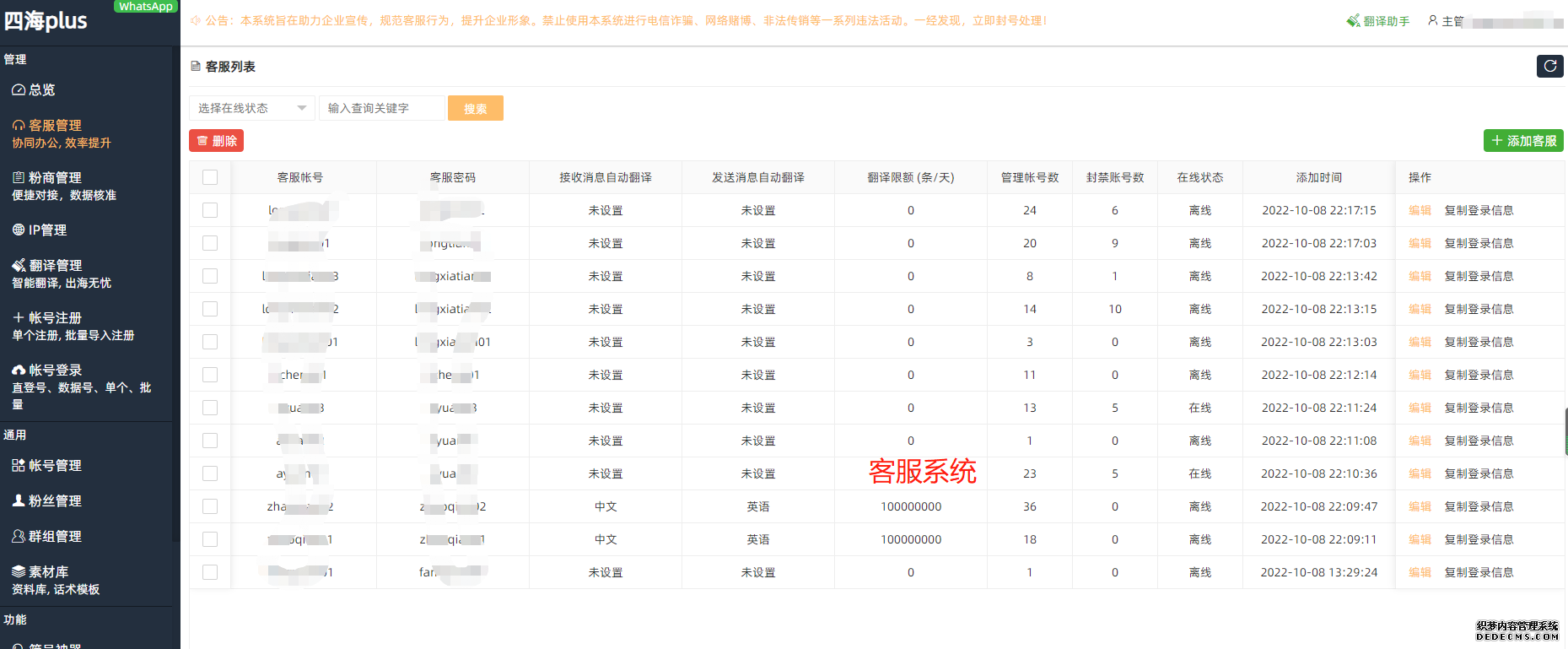Open the 群组管理 group icon
This screenshot has height=649, width=1568.
[x=19, y=537]
